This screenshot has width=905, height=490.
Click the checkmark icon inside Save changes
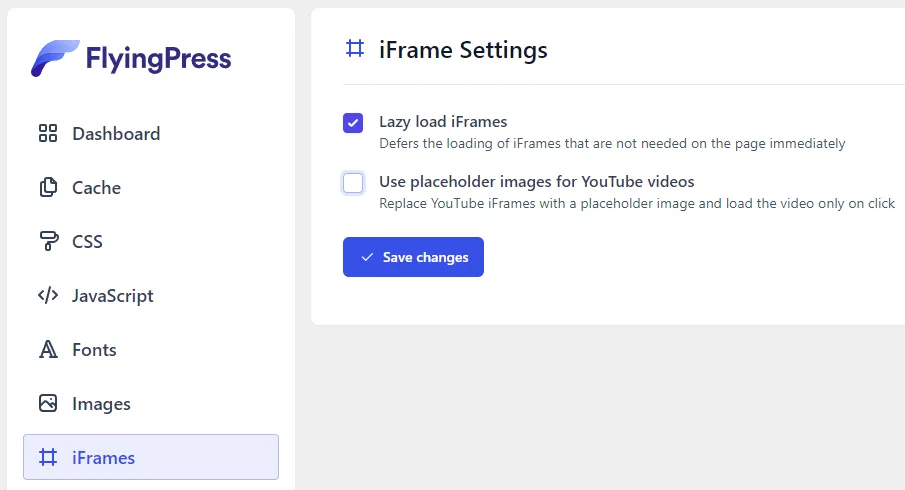point(367,257)
